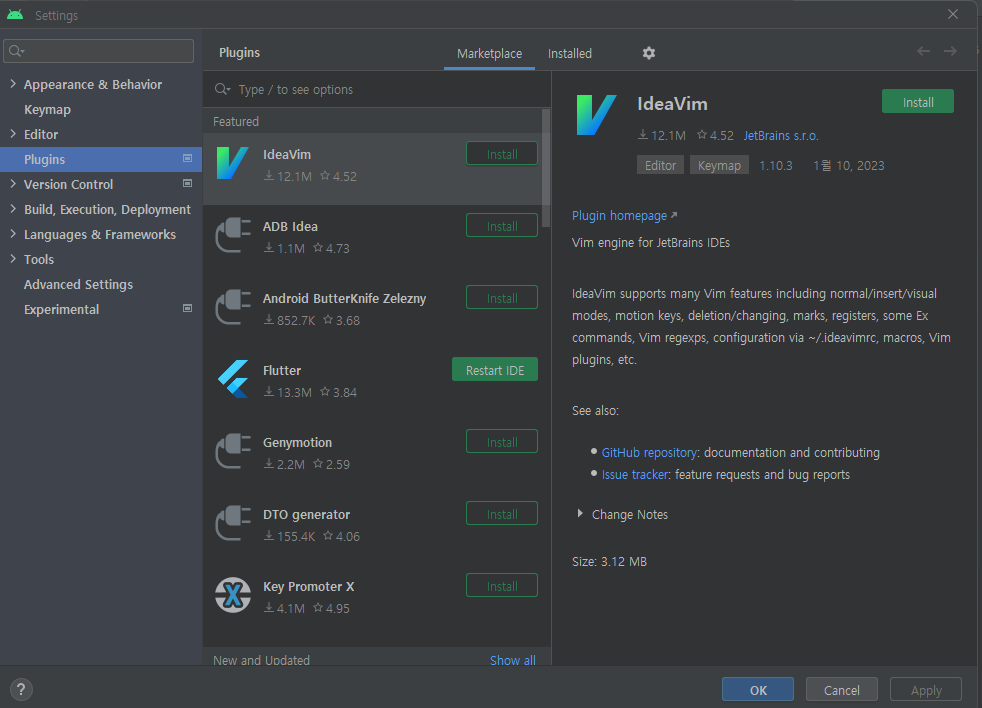
Task: Expand Build, Execution, Deployment node
Action: click(13, 209)
